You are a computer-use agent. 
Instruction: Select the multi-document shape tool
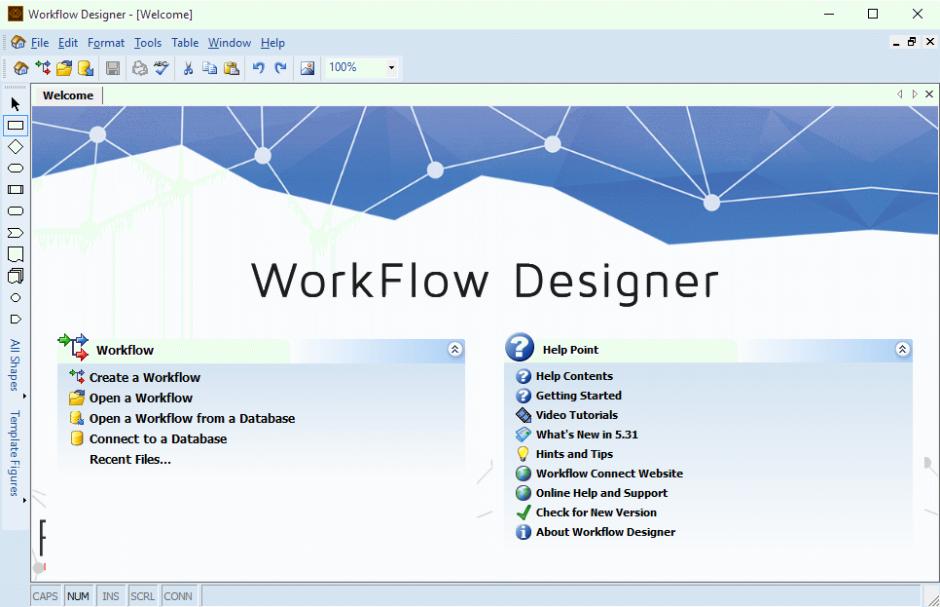16,276
